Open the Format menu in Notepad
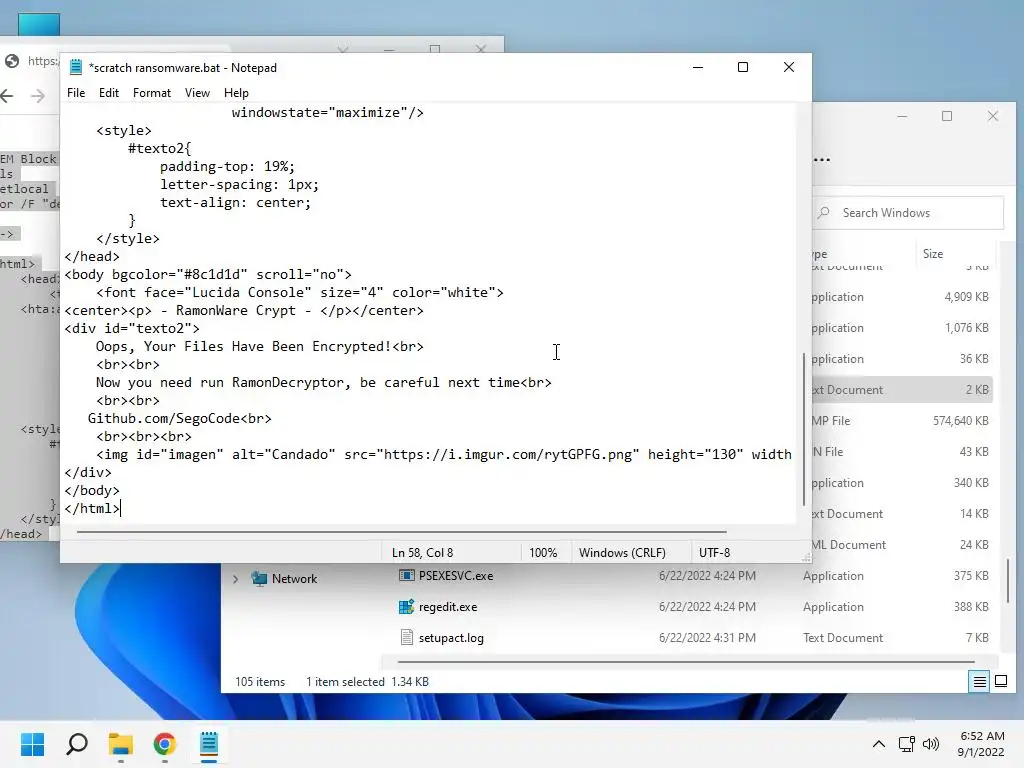The height and width of the screenshot is (768, 1024). point(152,93)
